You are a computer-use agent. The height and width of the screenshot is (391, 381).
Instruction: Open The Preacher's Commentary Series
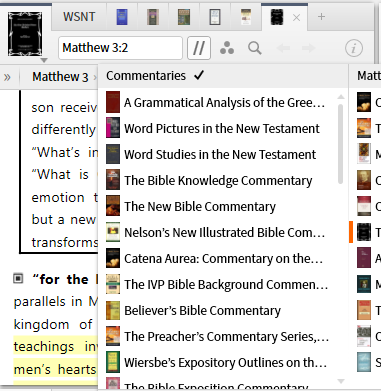click(x=226, y=337)
